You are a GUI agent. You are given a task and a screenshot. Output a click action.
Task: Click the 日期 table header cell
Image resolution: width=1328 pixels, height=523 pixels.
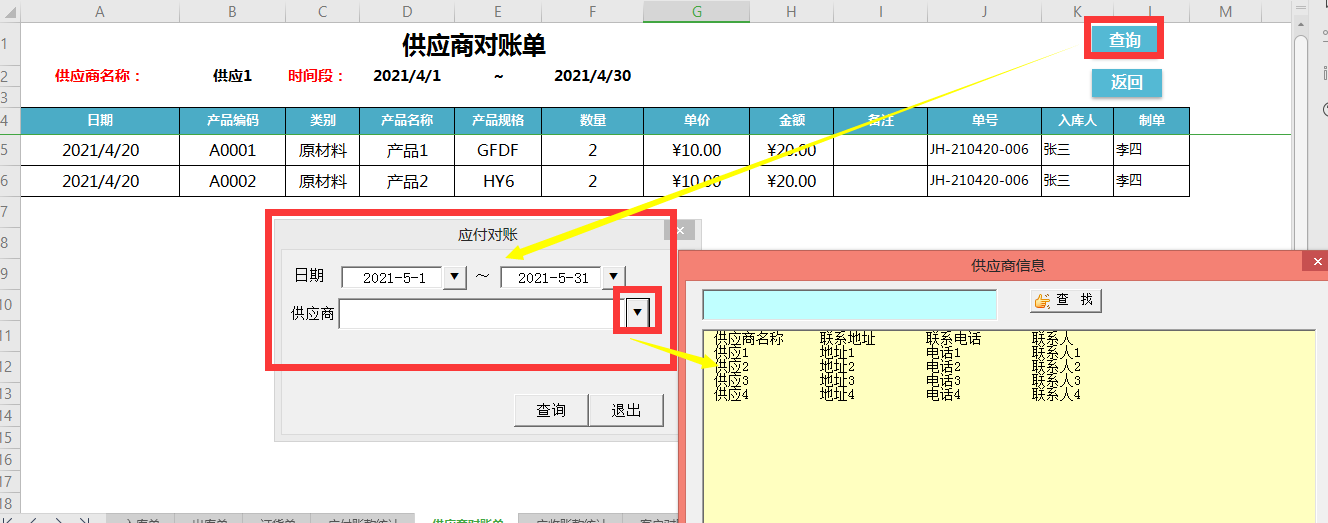100,120
